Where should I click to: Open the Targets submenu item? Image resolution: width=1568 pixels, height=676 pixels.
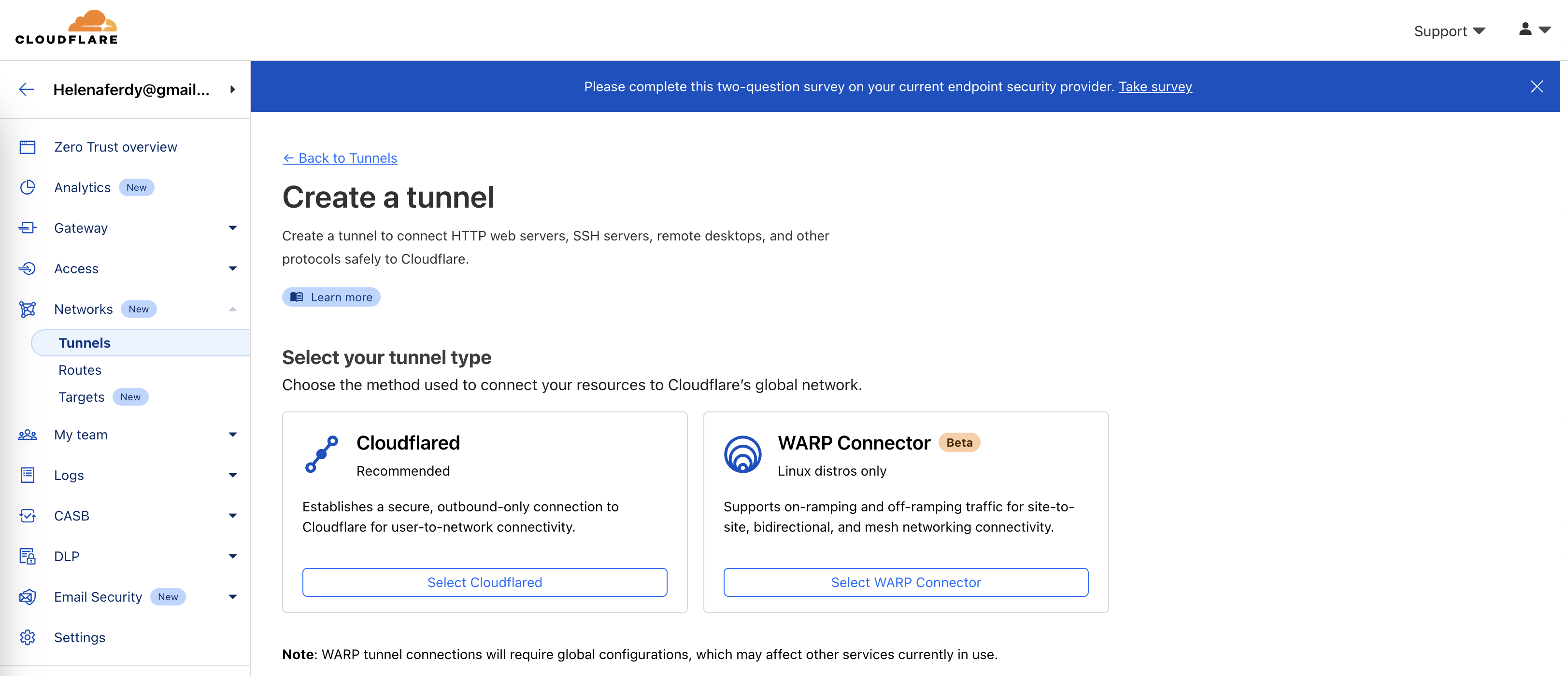82,397
